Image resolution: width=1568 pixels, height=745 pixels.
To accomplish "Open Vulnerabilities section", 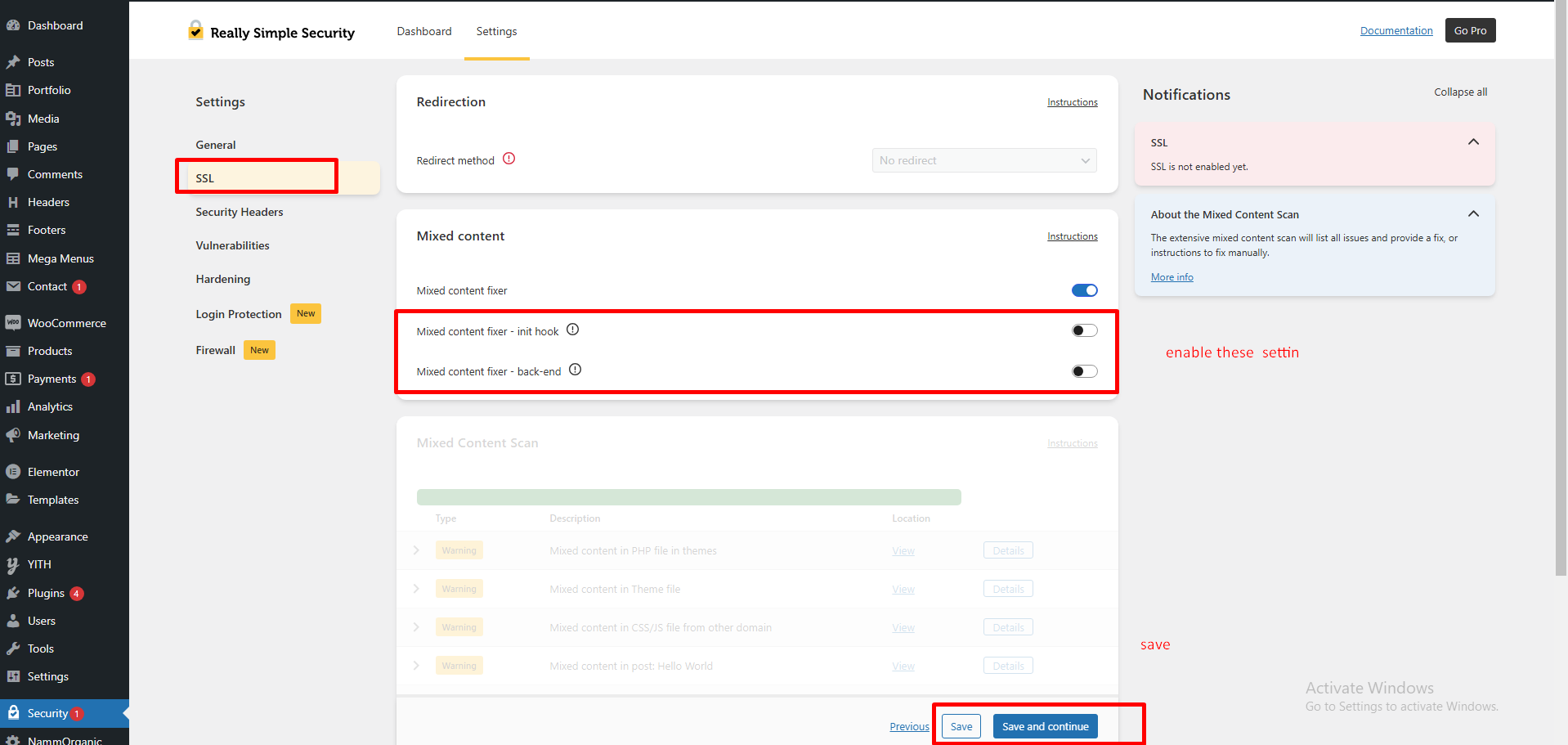I will [232, 245].
